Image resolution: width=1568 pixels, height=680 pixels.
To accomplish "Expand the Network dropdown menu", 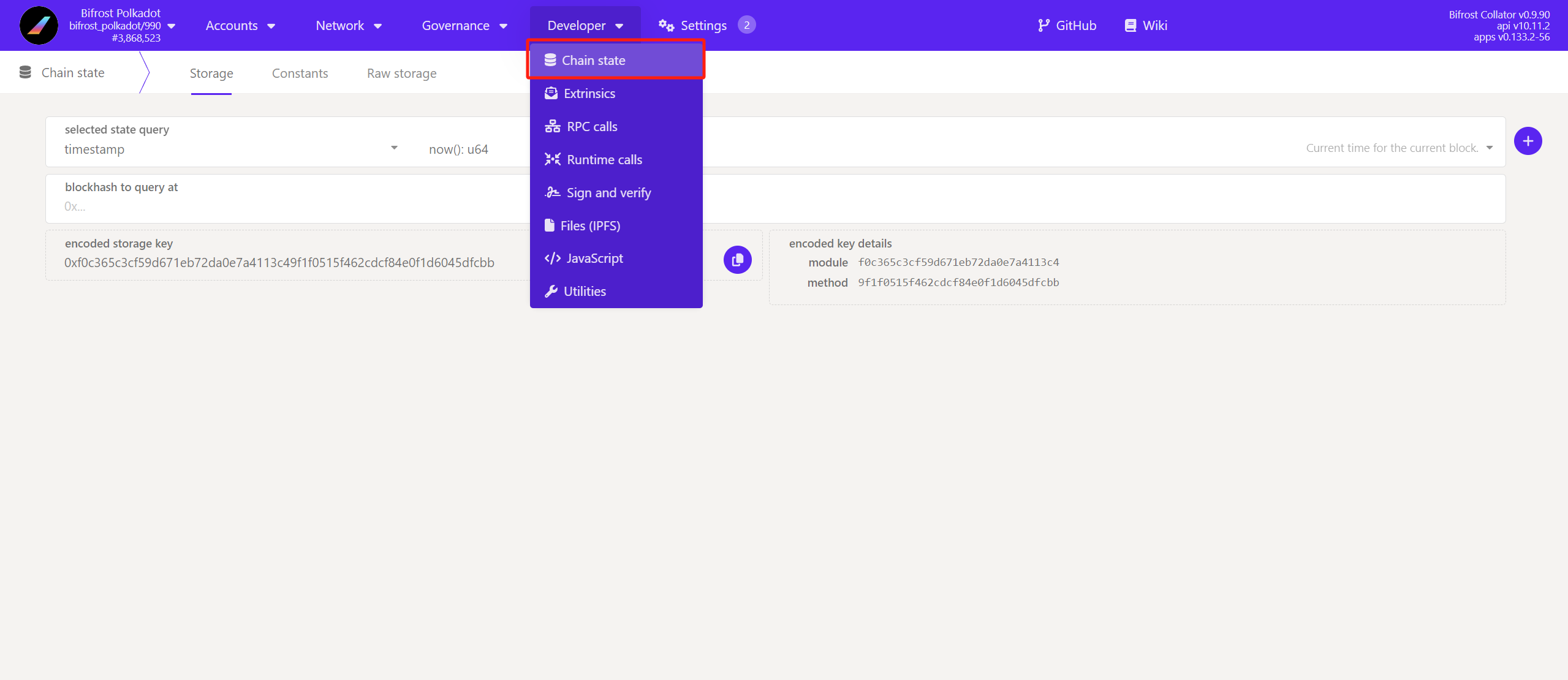I will (x=349, y=26).
